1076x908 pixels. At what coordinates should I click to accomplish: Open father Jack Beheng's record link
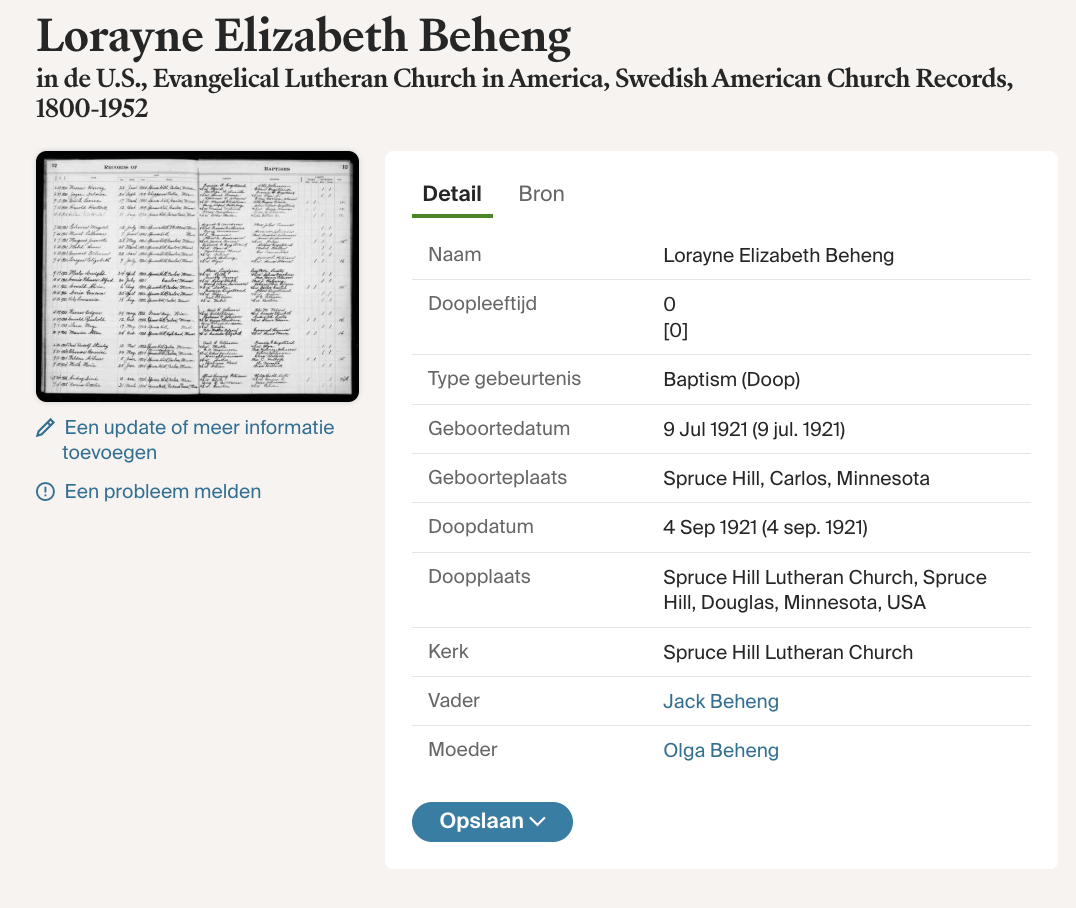[x=720, y=701]
